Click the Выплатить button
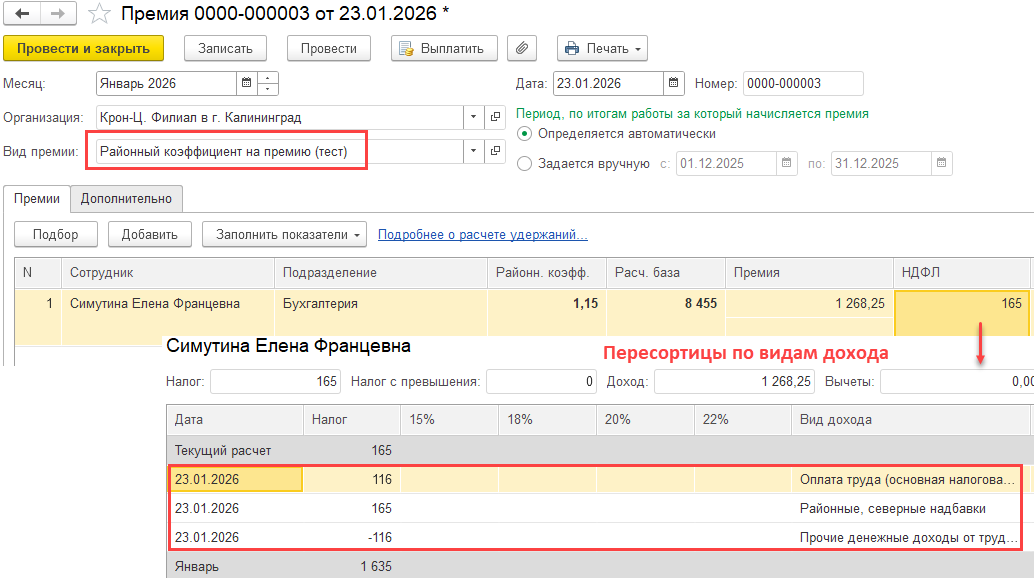The image size is (1034, 578). 444,48
